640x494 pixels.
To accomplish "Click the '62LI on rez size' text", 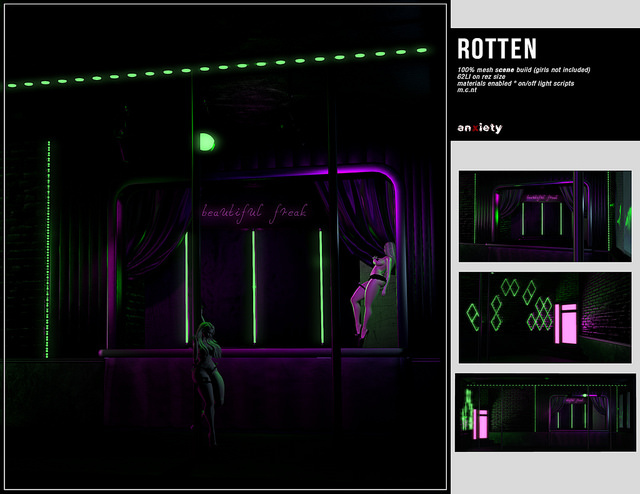I will pyautogui.click(x=481, y=77).
